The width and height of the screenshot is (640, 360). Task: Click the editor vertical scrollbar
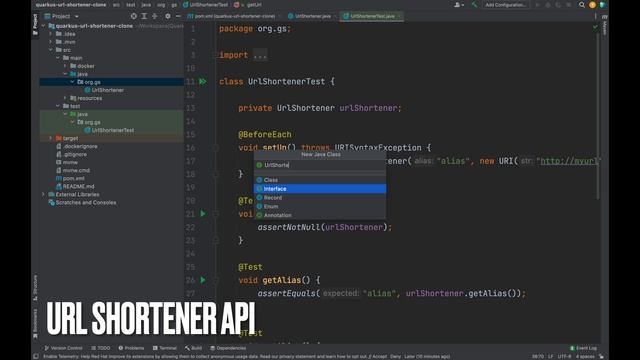pyautogui.click(x=598, y=116)
